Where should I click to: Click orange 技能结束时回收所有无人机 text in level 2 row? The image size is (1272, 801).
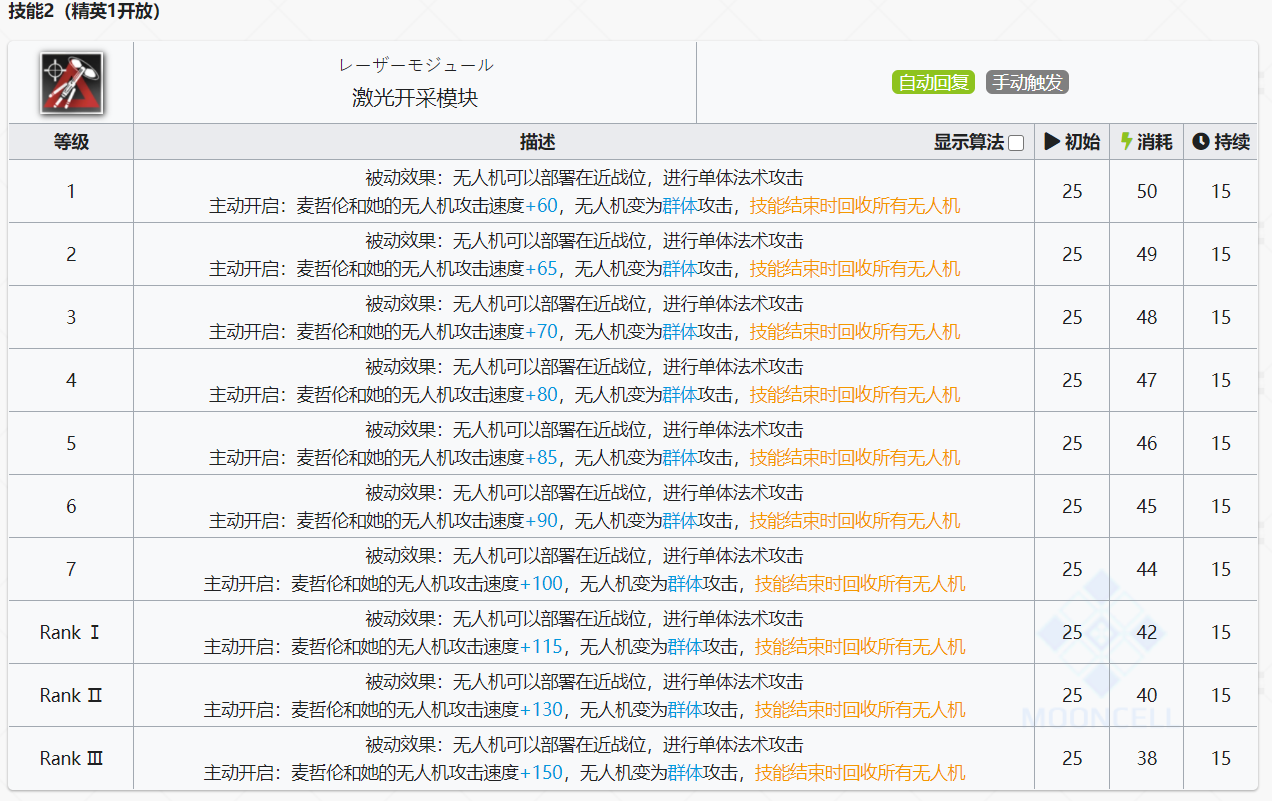click(x=855, y=269)
